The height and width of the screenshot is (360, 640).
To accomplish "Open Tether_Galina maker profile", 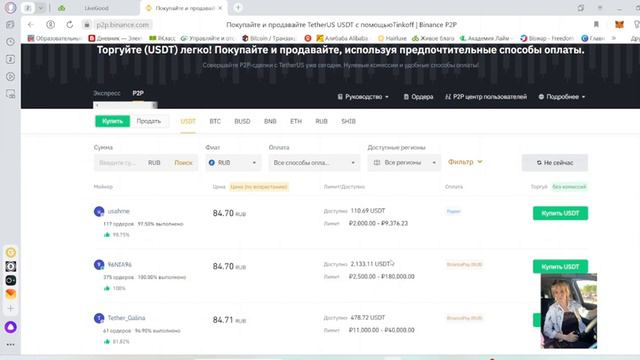I will [126, 318].
